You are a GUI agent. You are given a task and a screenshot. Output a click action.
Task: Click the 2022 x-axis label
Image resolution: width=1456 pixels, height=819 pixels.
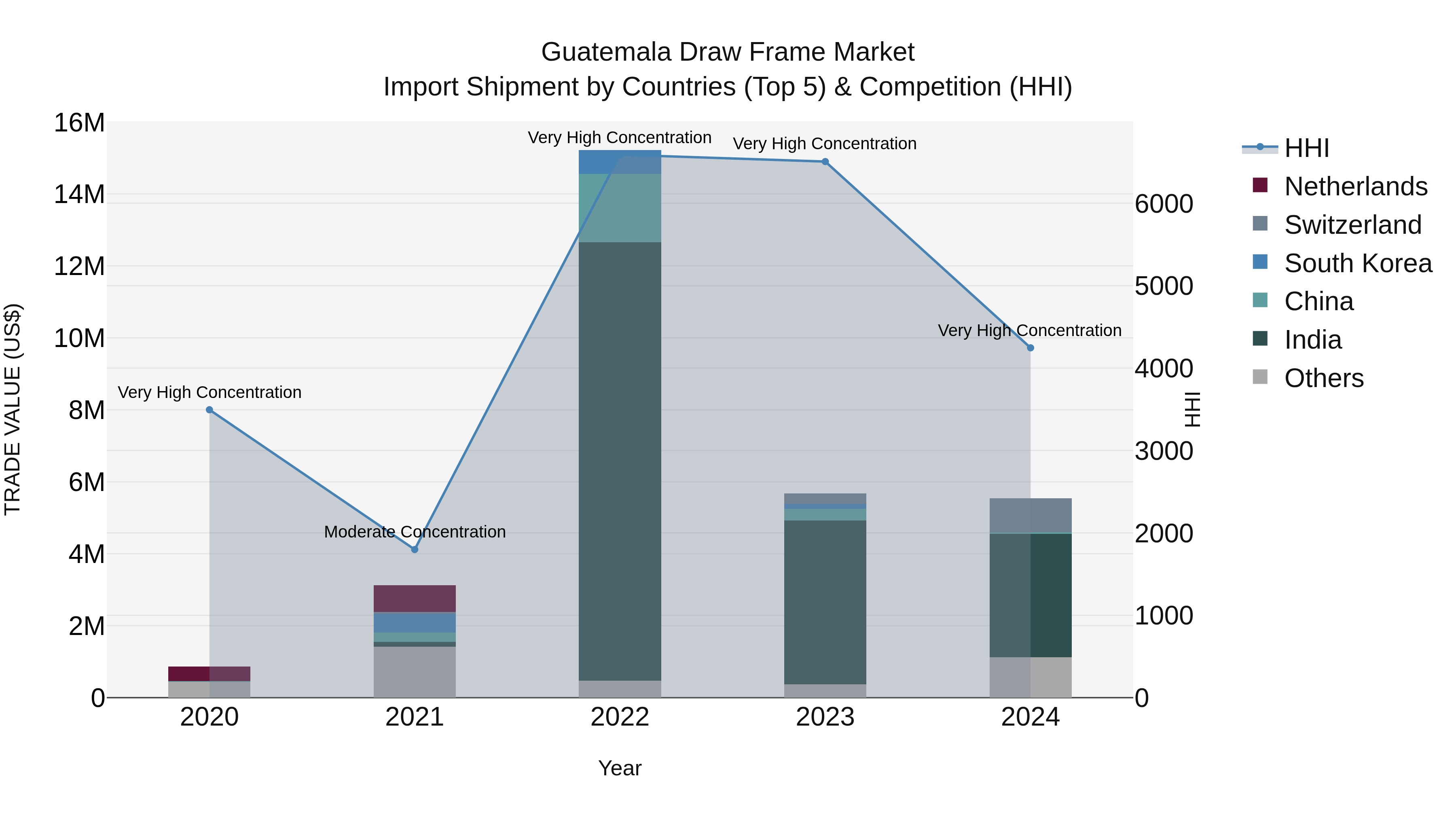(x=620, y=717)
